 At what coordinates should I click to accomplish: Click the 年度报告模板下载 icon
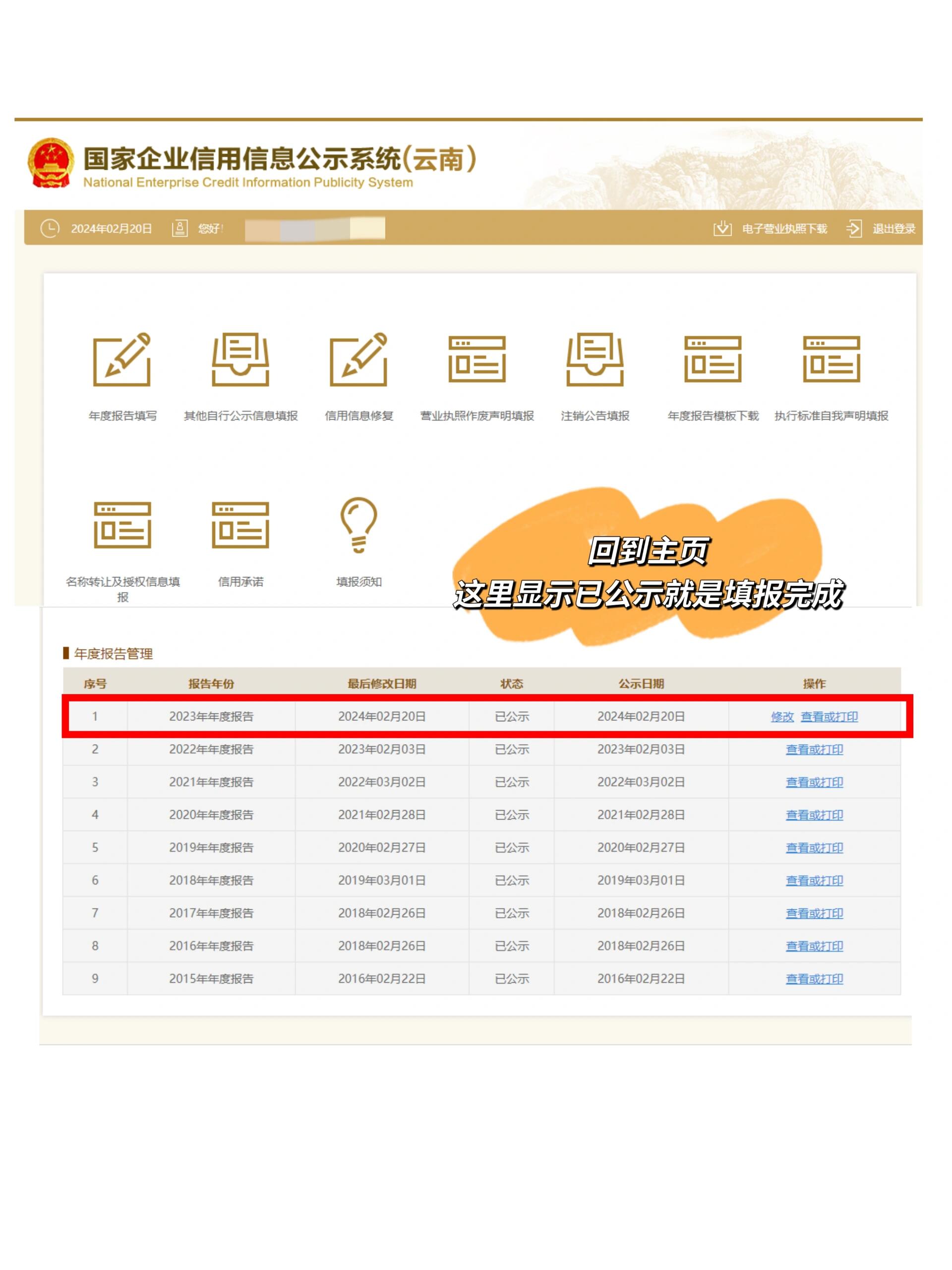click(x=713, y=359)
